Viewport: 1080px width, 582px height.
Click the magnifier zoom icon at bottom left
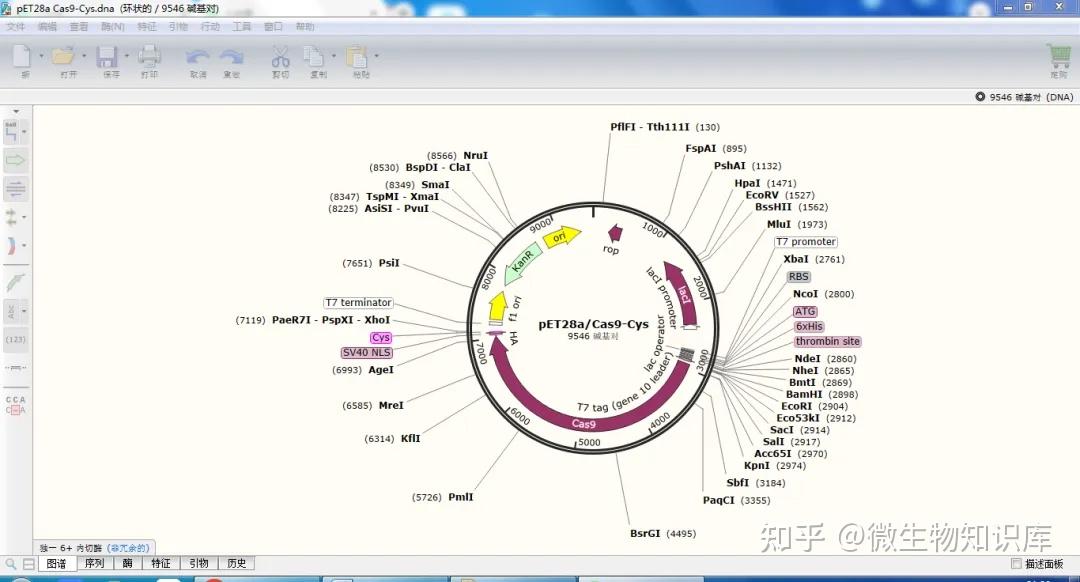pos(10,563)
